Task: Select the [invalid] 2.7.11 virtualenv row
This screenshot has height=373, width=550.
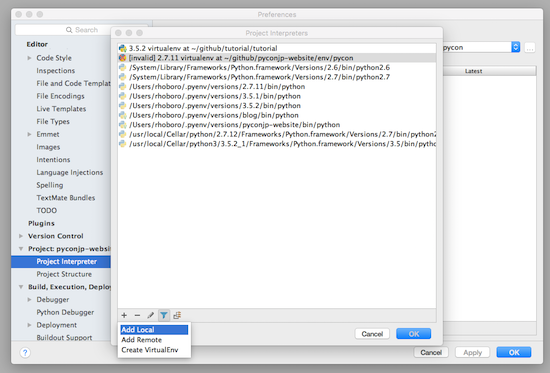Action: point(277,58)
